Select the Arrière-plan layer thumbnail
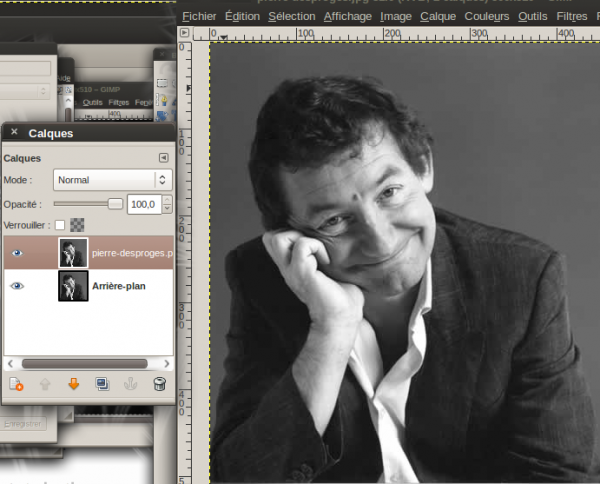Viewport: 600px width, 484px height. pos(73,286)
